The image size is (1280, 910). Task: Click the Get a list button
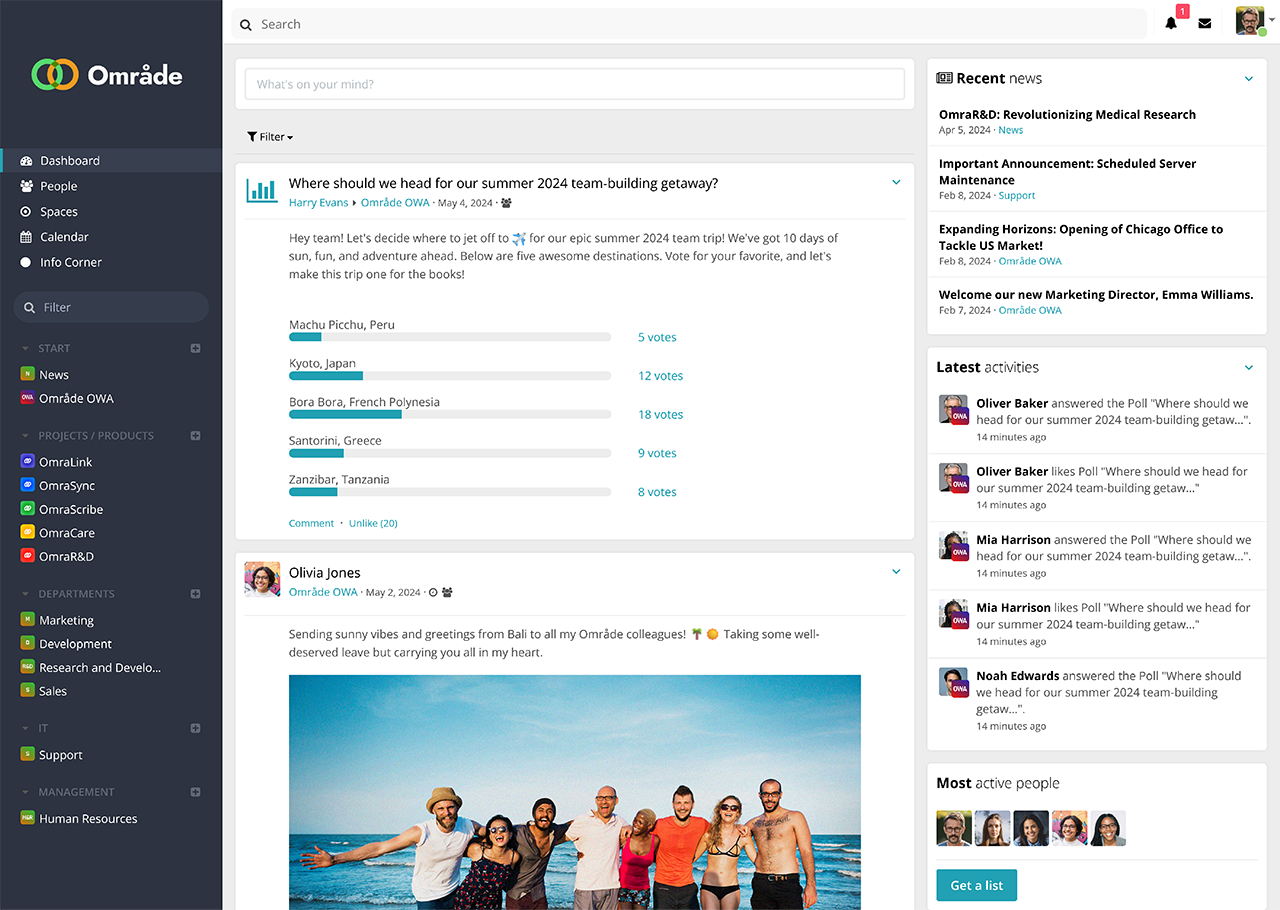click(976, 885)
